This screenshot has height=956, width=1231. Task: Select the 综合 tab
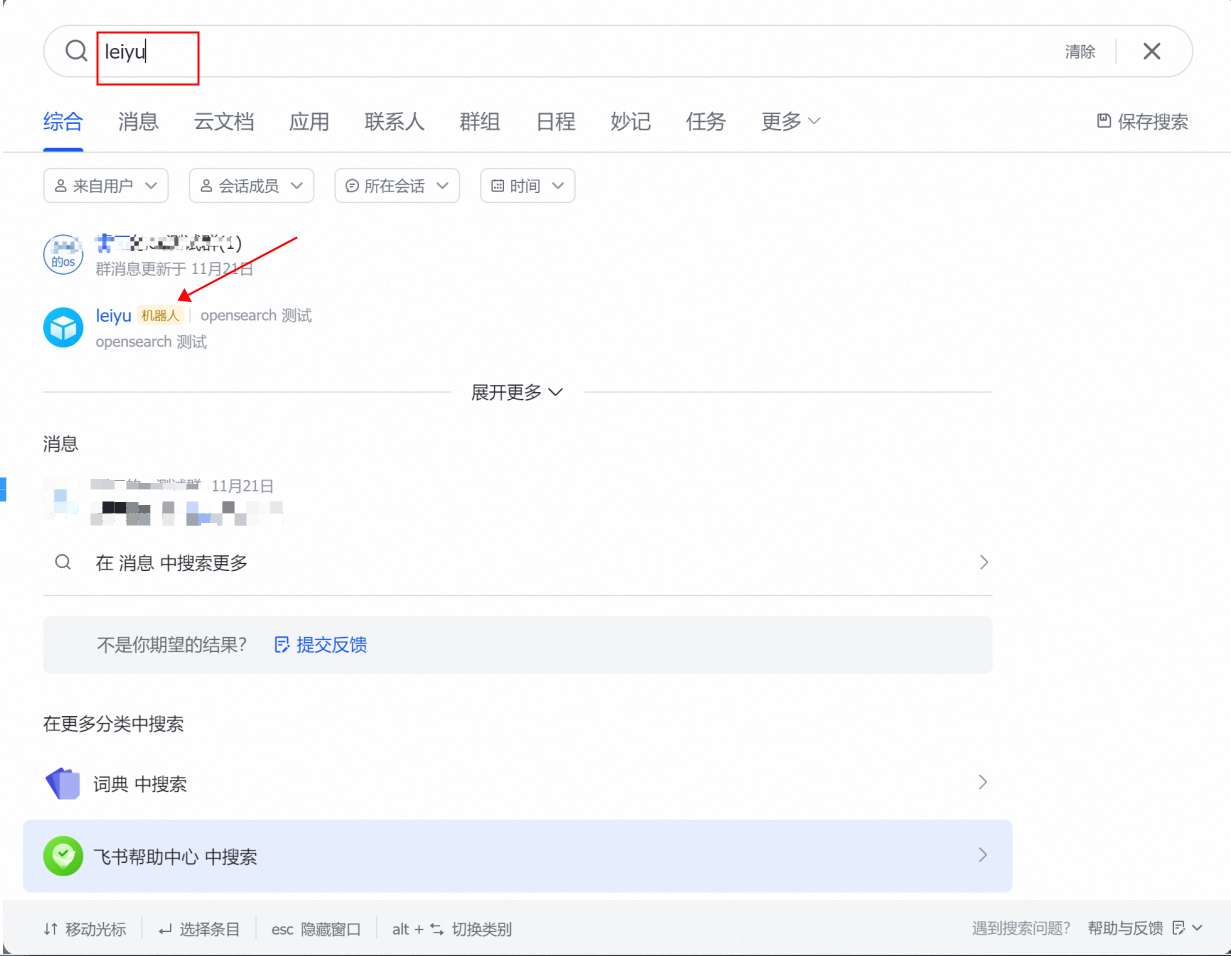(63, 122)
